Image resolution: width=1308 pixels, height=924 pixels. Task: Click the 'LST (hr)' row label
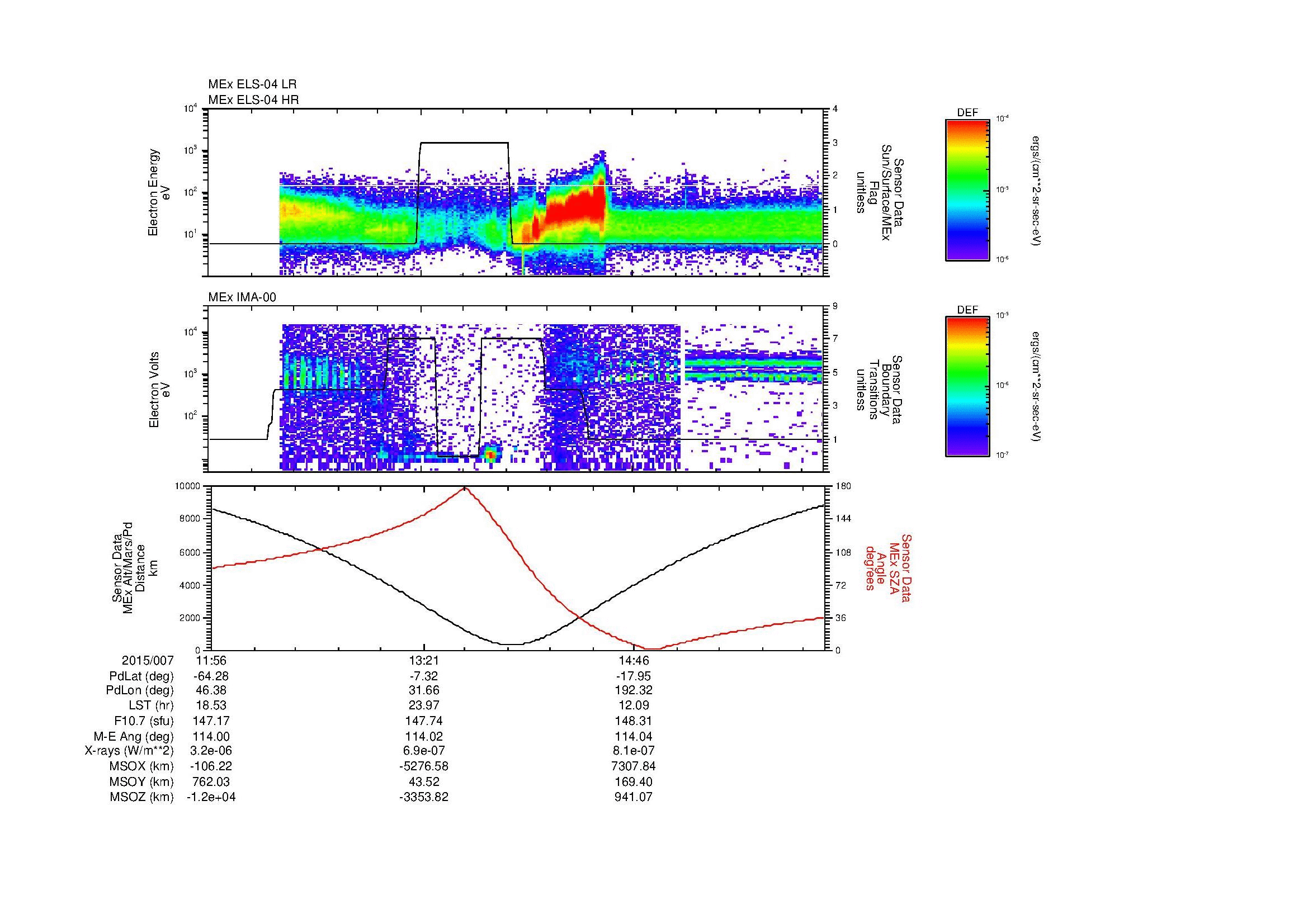point(151,705)
